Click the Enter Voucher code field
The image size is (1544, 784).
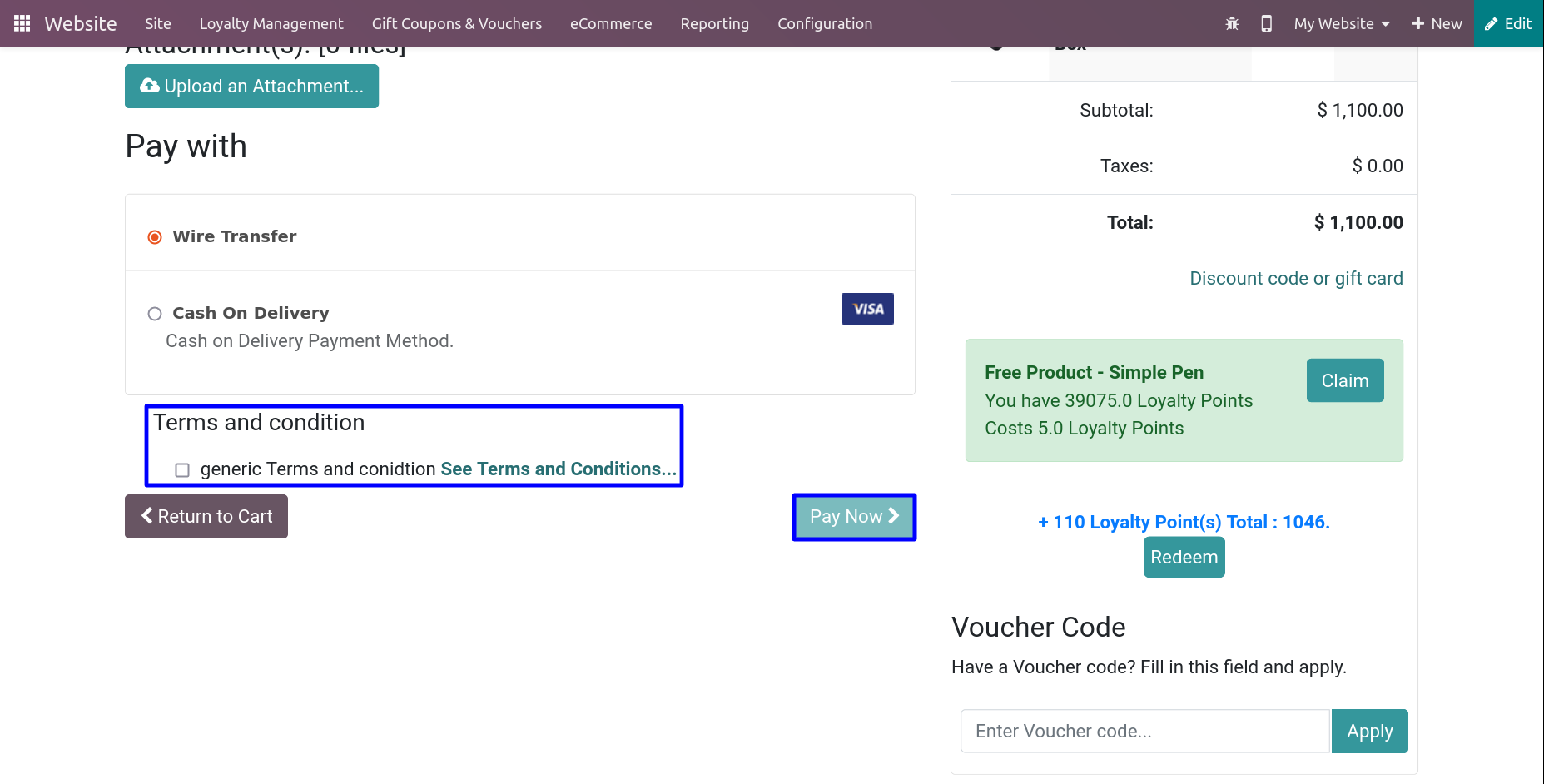[x=1145, y=731]
